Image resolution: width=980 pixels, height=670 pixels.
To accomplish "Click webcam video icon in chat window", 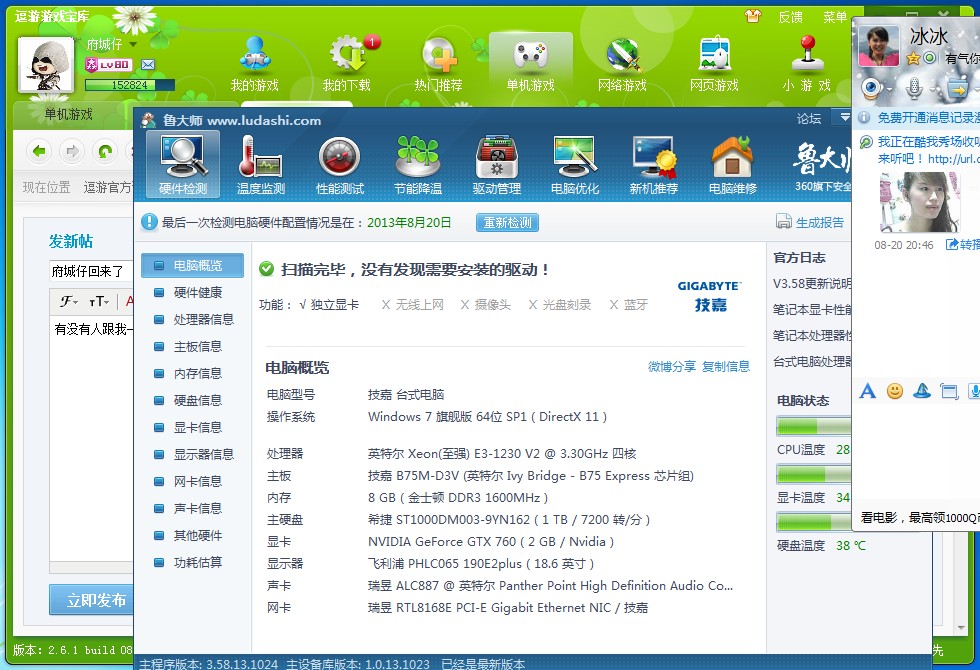I will (x=870, y=88).
